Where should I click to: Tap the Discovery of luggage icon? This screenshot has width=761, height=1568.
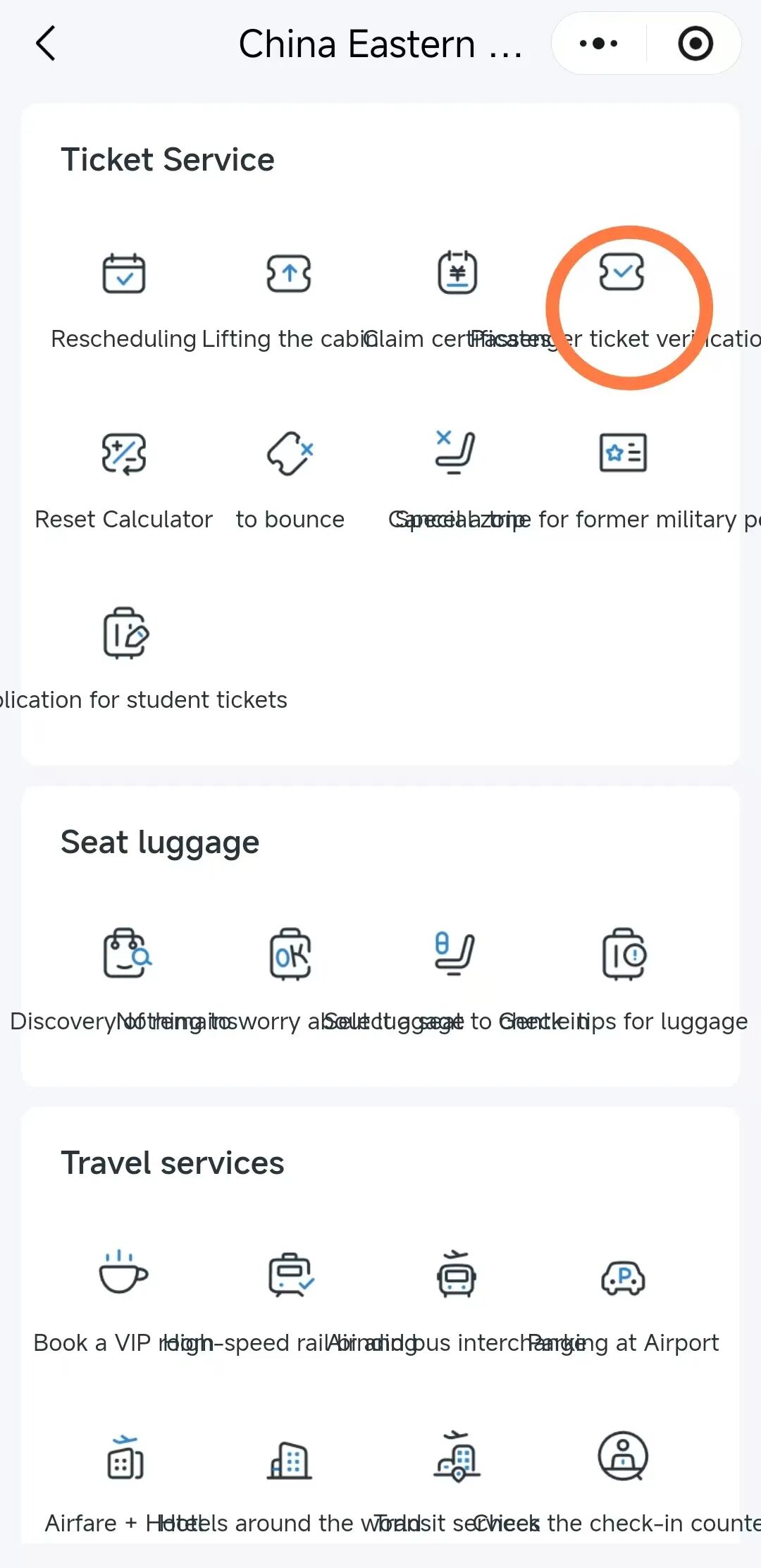coord(127,954)
